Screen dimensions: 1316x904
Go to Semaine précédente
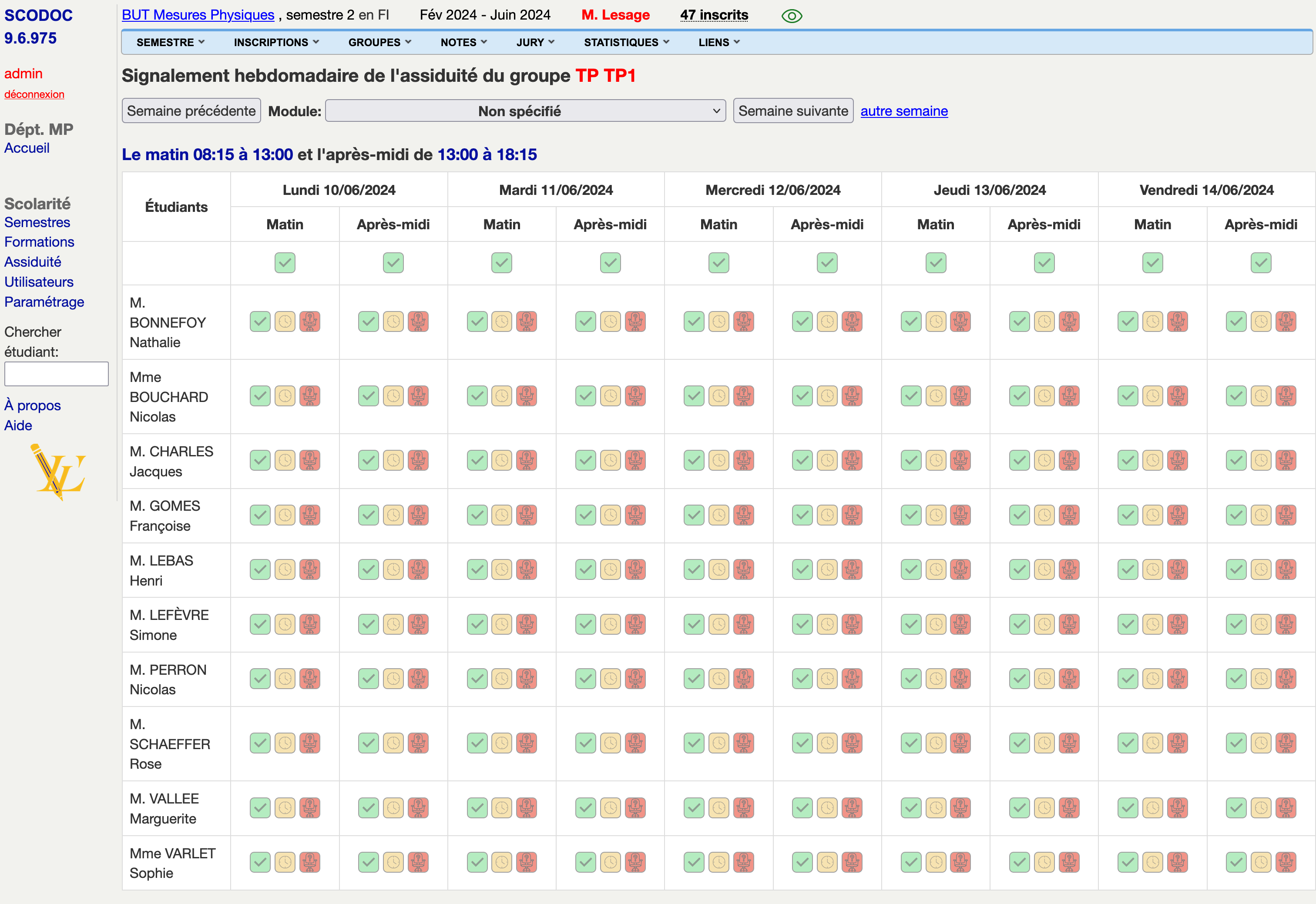[x=191, y=111]
